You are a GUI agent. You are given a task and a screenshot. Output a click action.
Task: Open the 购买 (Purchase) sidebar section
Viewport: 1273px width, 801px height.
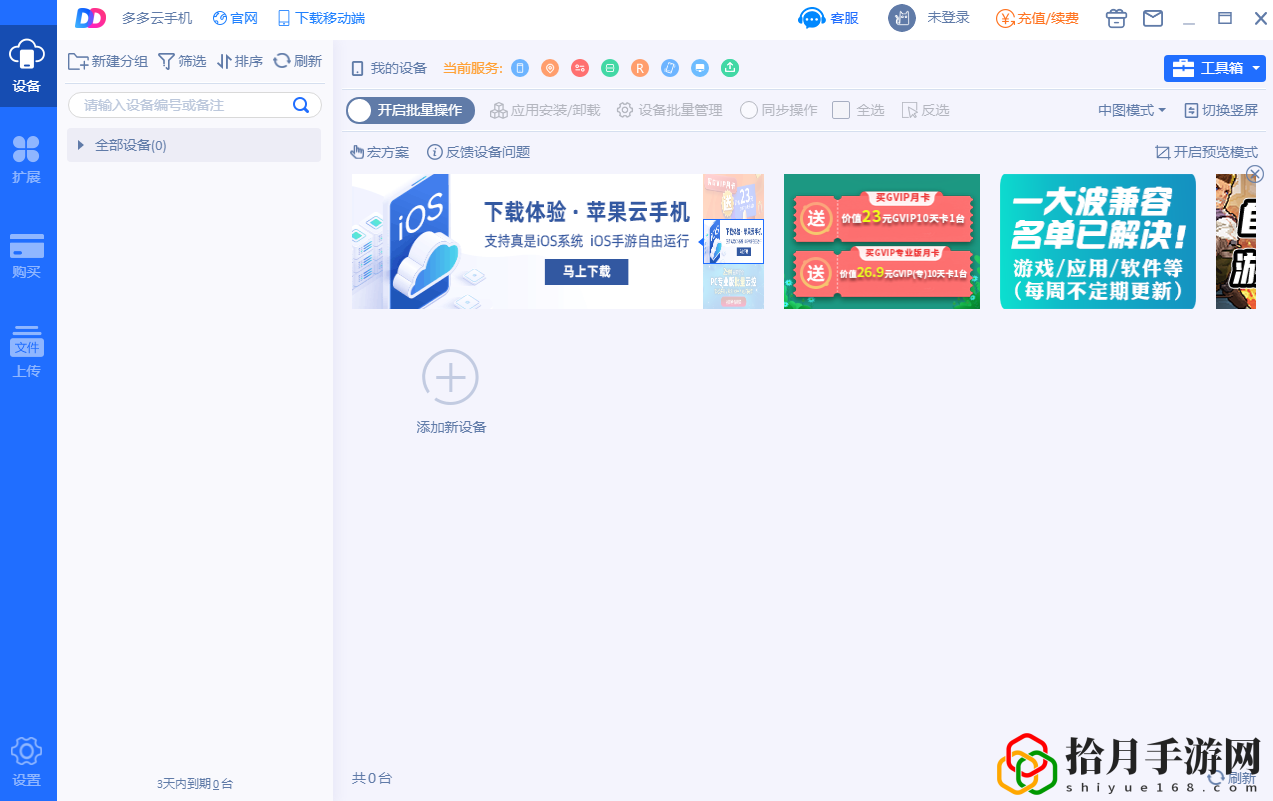(x=27, y=255)
